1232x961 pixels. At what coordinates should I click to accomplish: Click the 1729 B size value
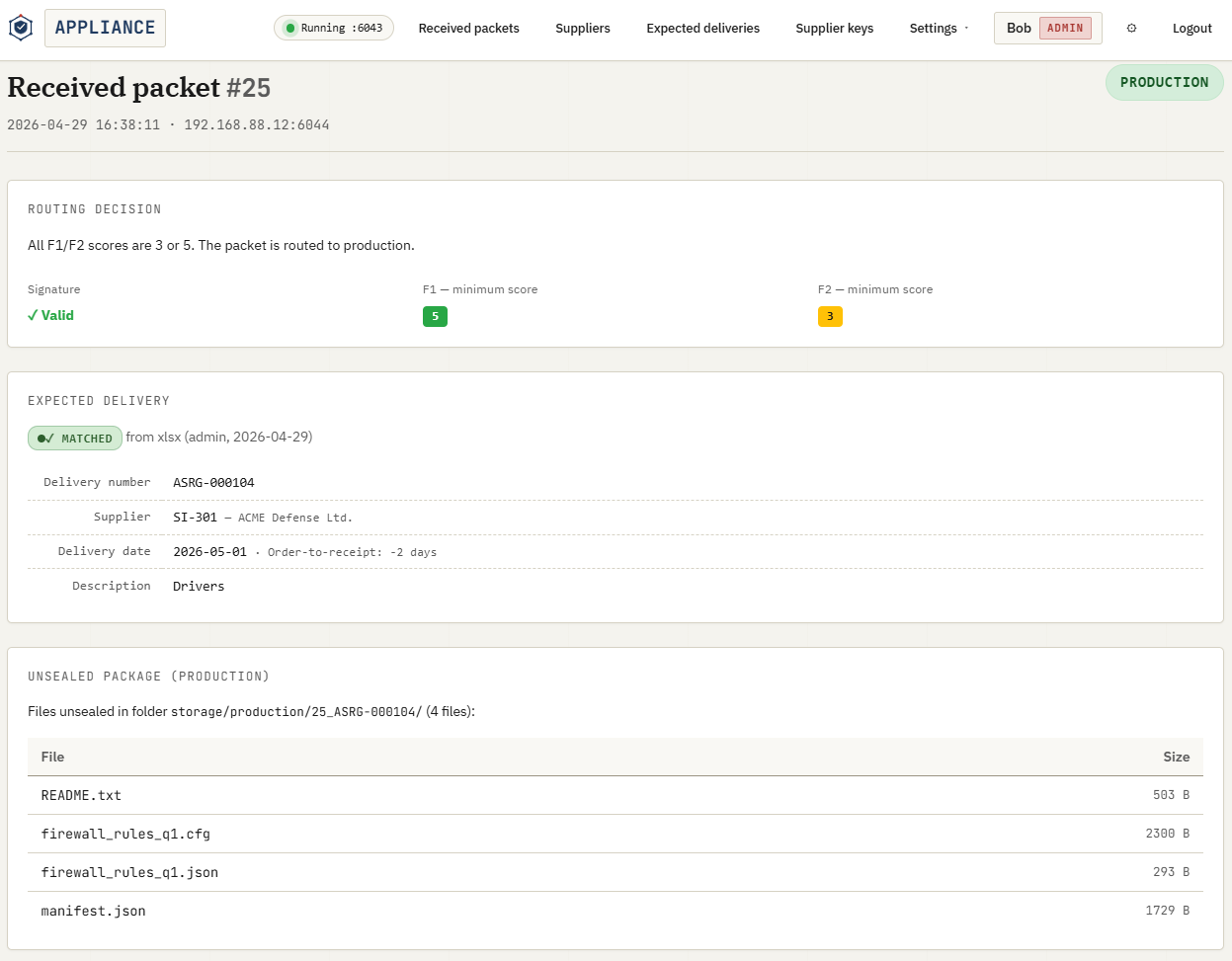1167,911
